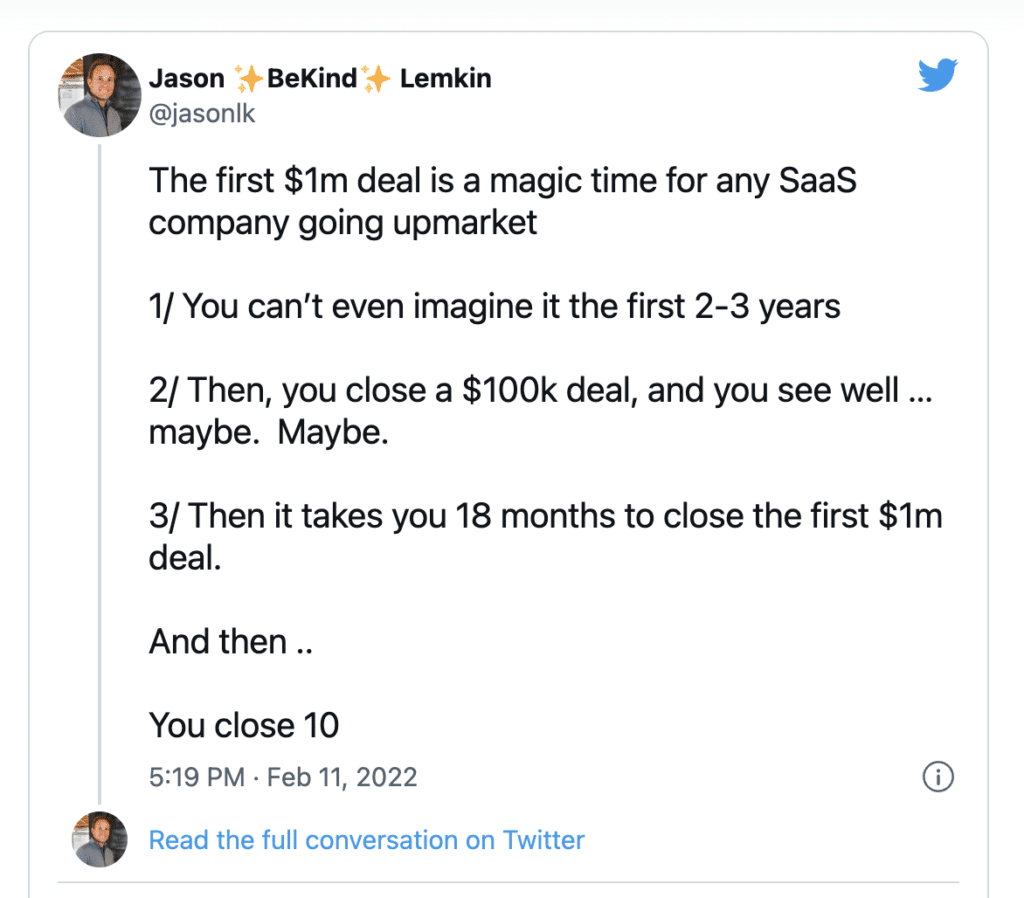This screenshot has width=1024, height=898.
Task: Click the small avatar beside conversation link
Action: pos(99,839)
